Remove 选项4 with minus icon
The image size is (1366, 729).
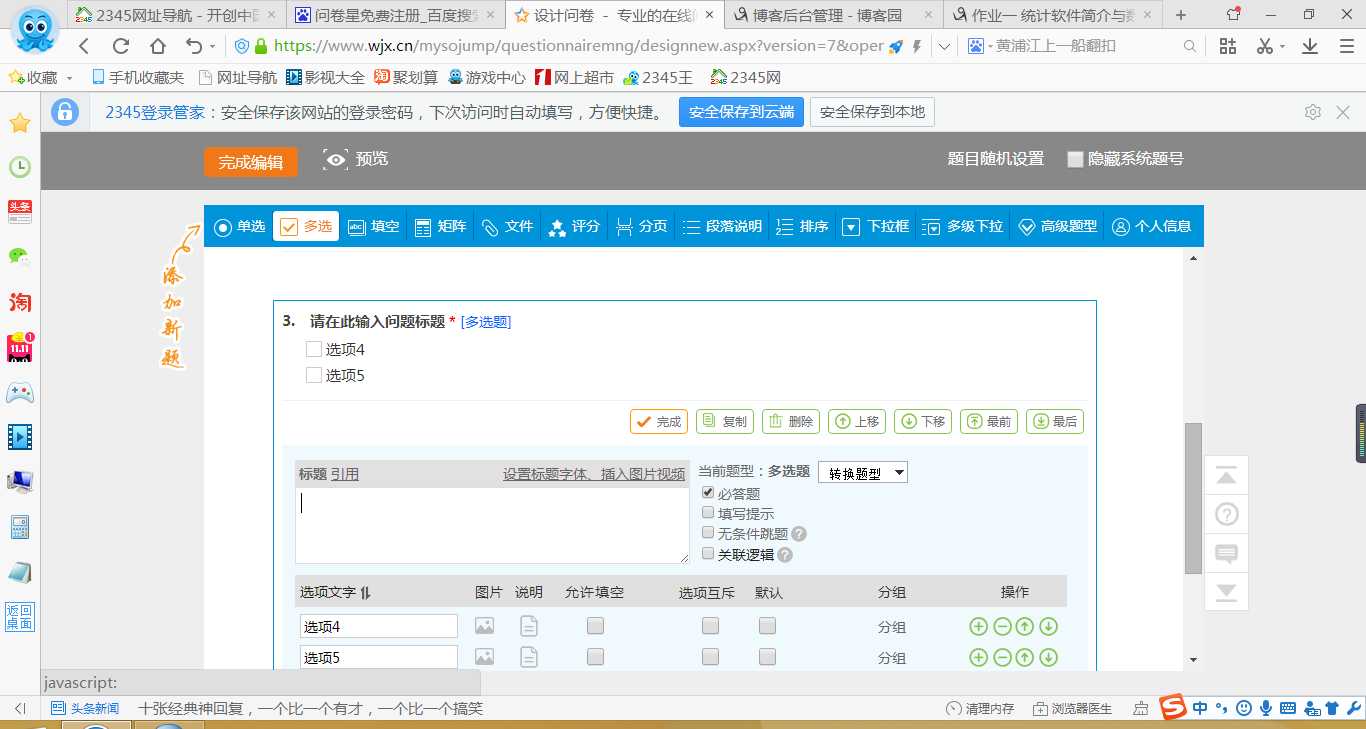click(x=1002, y=627)
